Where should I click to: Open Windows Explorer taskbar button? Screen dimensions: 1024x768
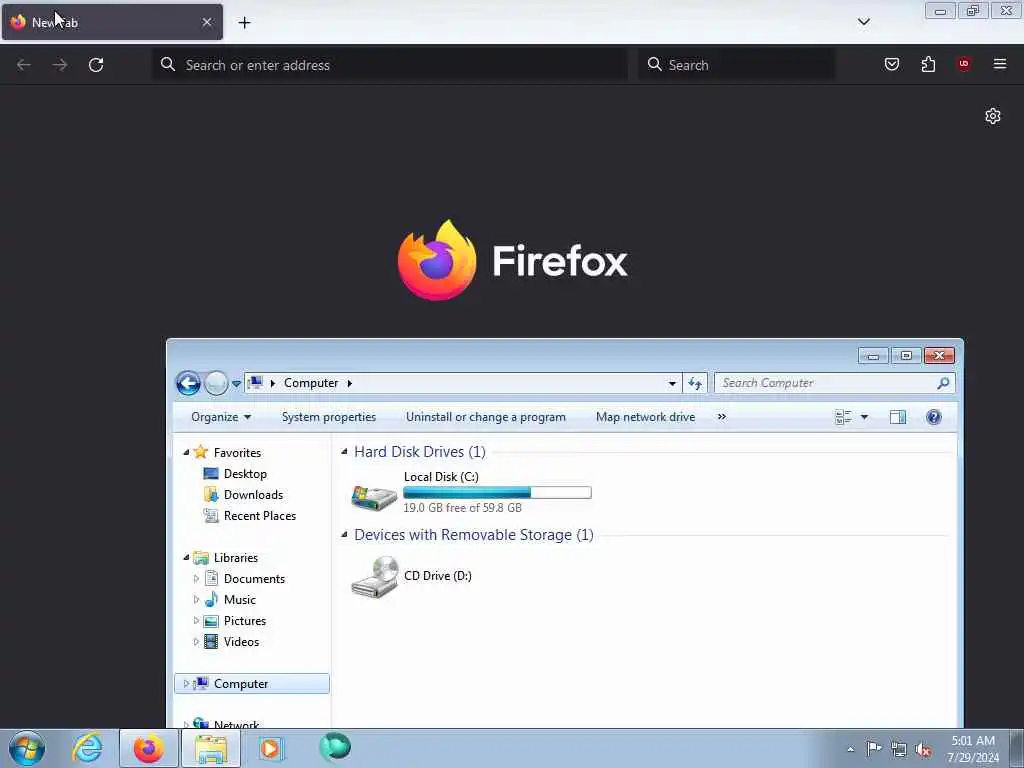[210, 748]
